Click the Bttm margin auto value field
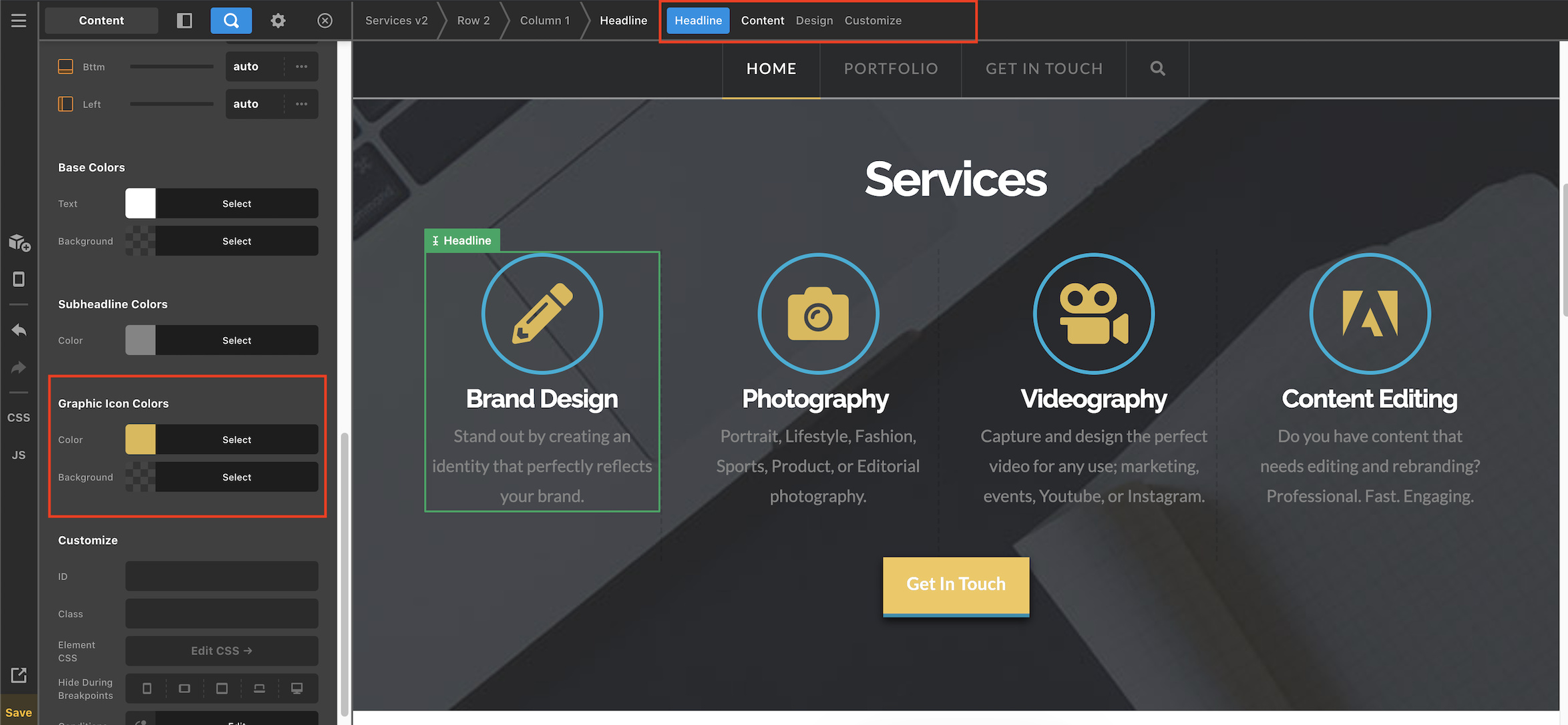1568x725 pixels. click(255, 67)
